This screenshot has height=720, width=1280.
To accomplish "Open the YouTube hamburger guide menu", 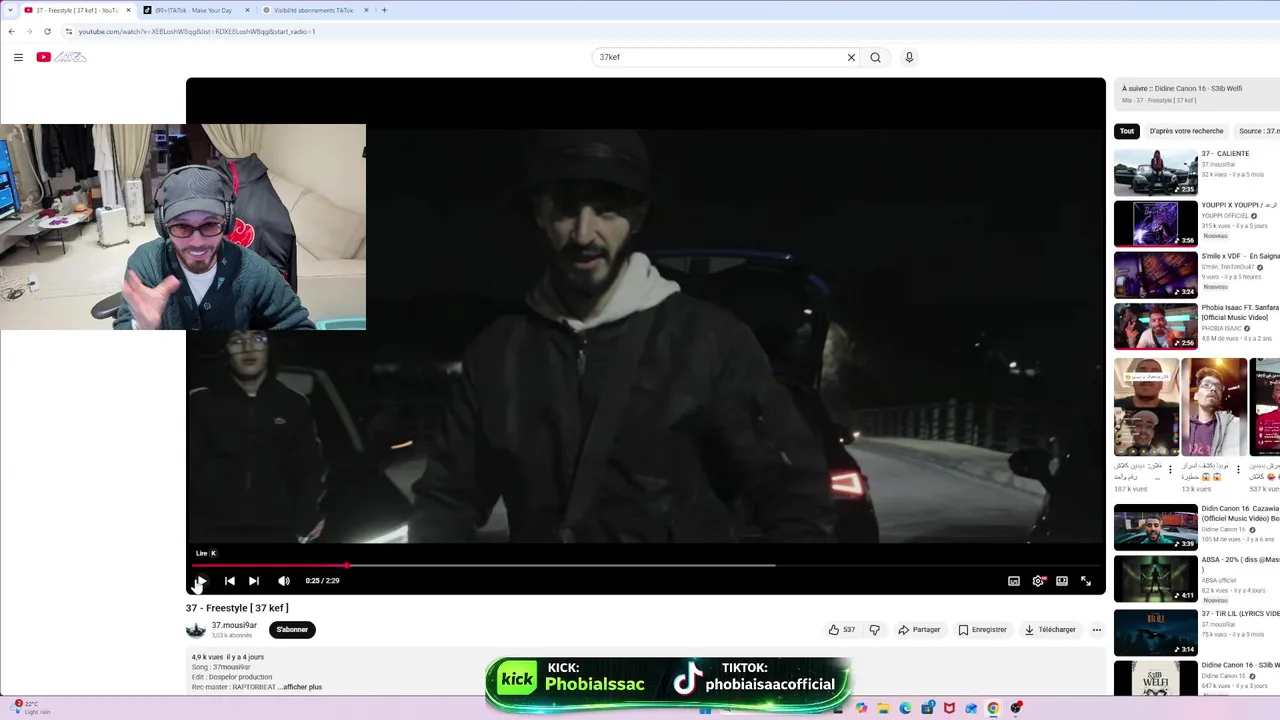I will coord(18,57).
